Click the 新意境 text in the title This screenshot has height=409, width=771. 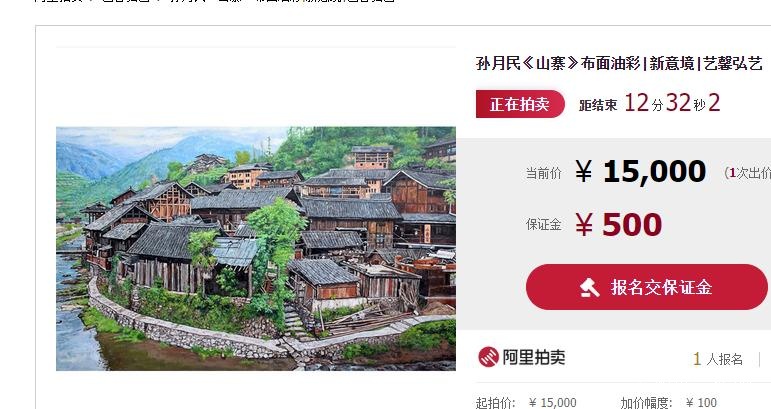click(672, 63)
